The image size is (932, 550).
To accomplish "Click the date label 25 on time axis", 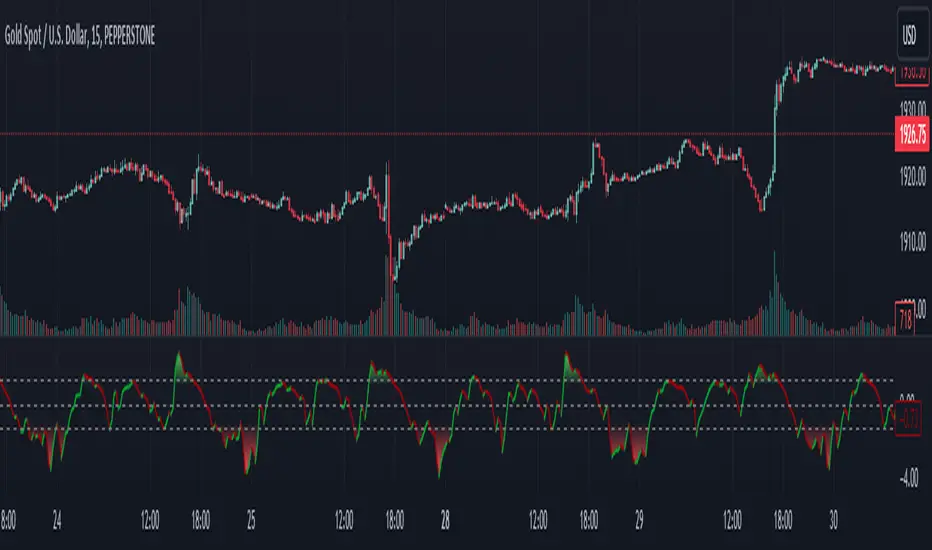I will click(x=251, y=520).
